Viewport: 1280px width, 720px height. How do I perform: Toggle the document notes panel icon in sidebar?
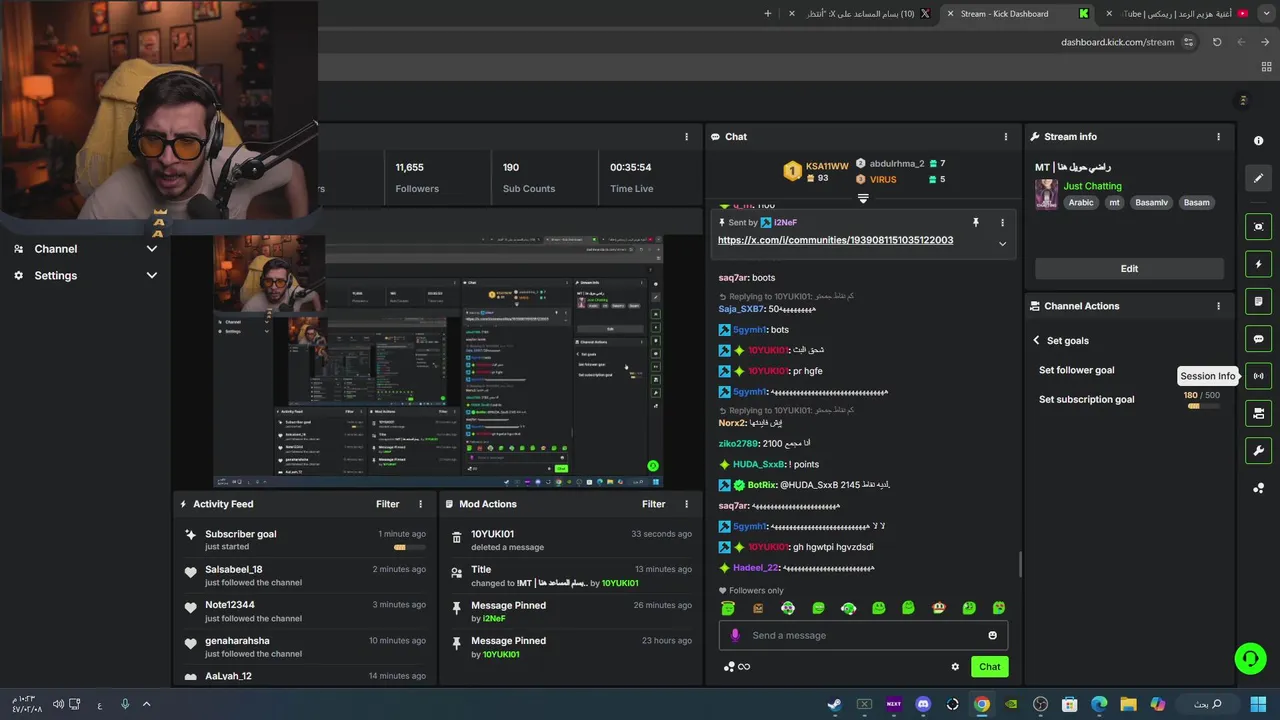1258,301
